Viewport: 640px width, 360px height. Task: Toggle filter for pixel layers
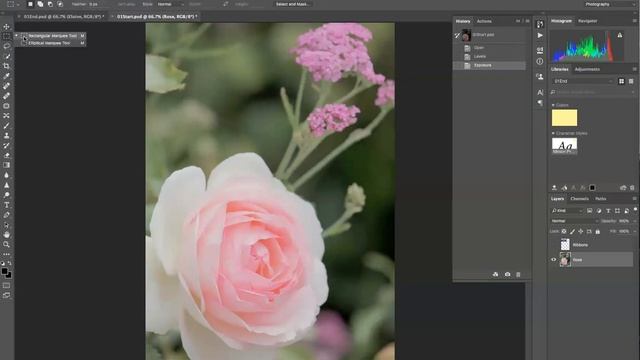point(589,211)
